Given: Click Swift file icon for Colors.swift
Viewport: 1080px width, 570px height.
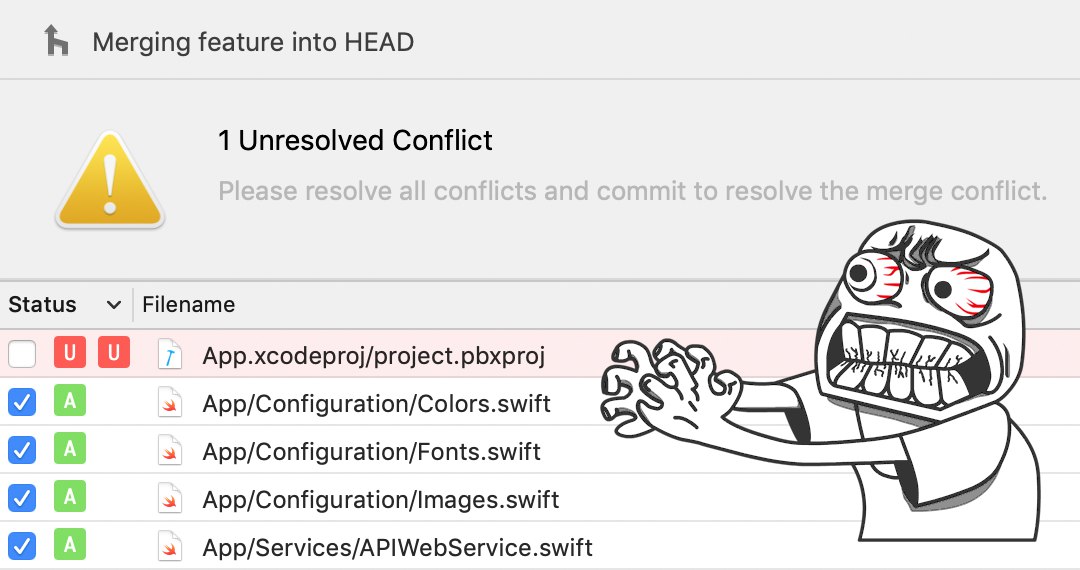Looking at the screenshot, I should coord(171,402).
